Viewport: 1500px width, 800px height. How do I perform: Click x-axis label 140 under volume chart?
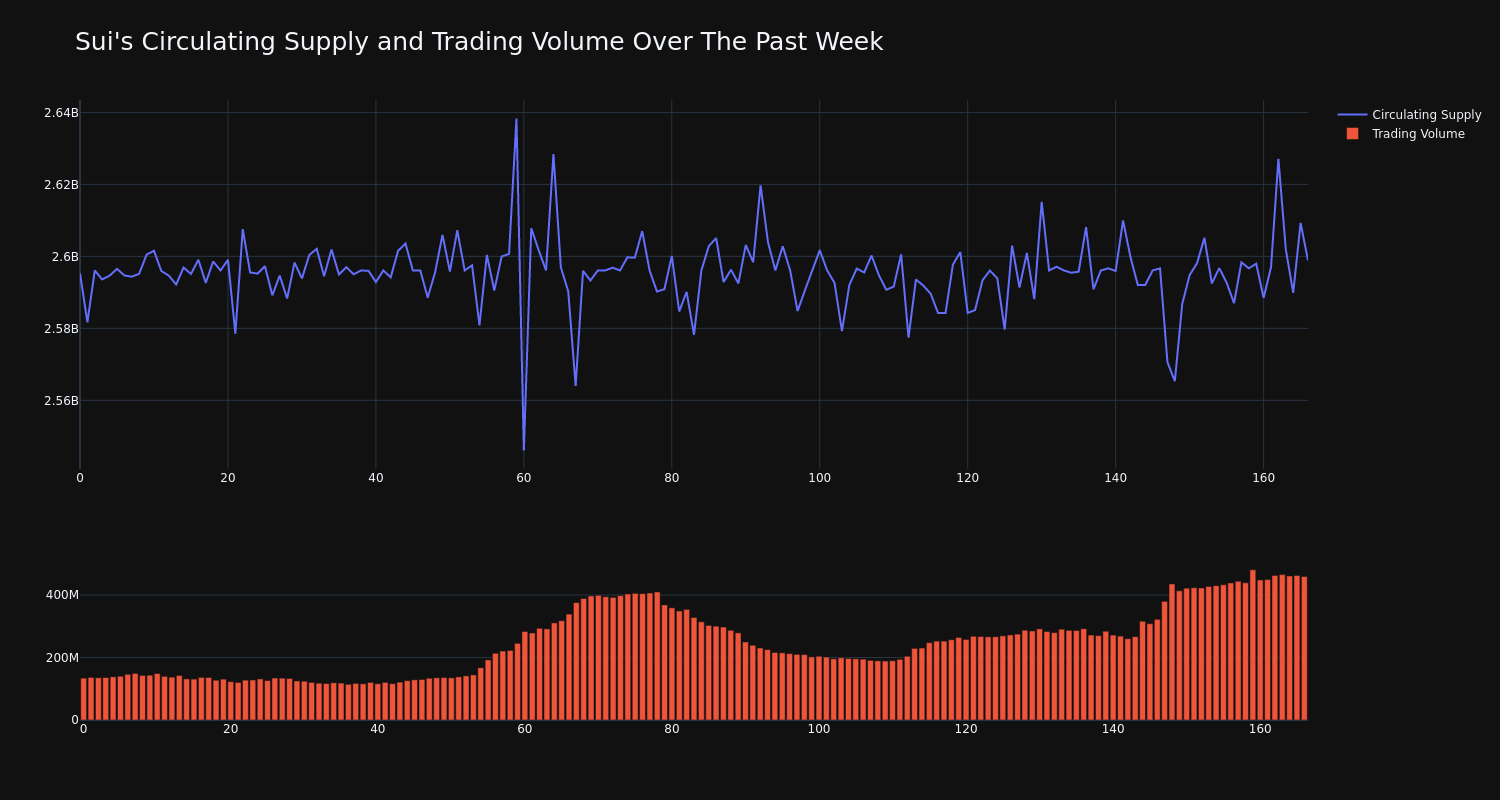coord(1113,729)
